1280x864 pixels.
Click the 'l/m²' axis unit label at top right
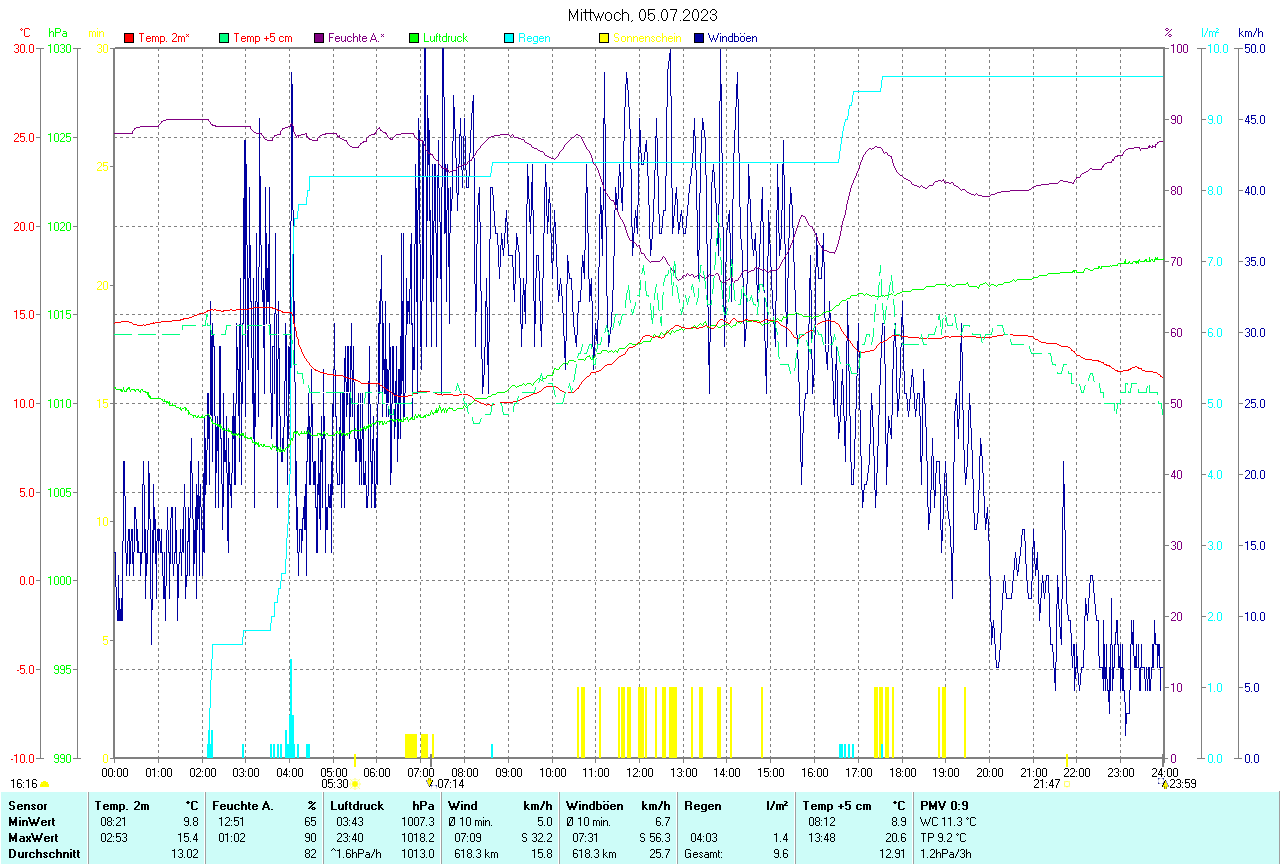coord(1209,33)
